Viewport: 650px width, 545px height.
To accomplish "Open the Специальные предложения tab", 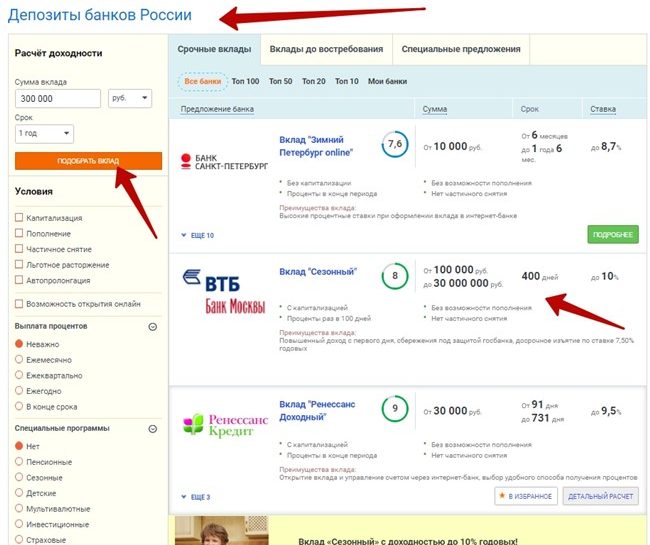I will [x=461, y=49].
